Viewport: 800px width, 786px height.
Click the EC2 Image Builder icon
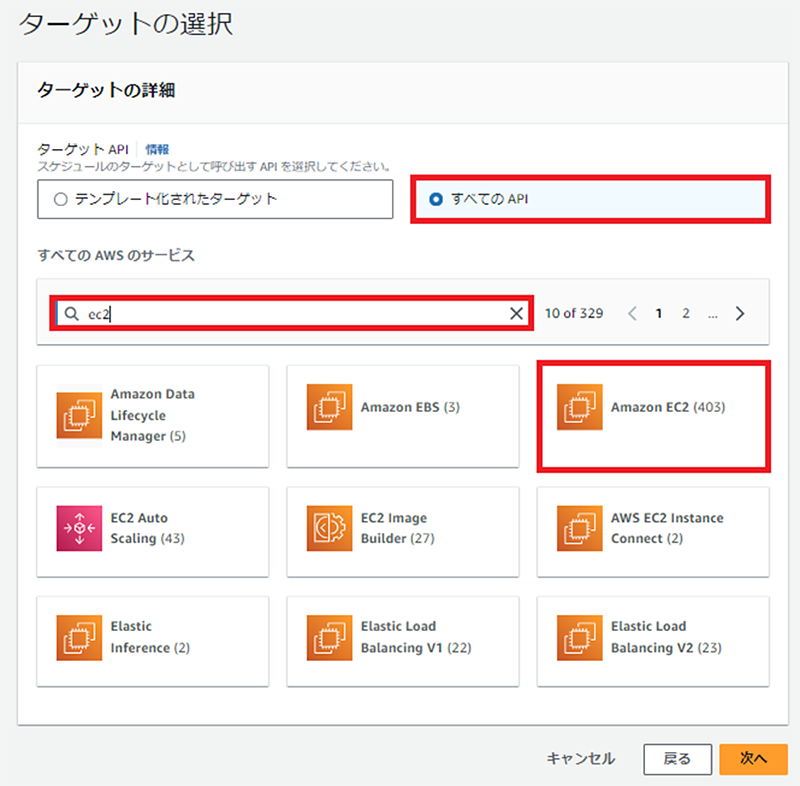coord(329,528)
